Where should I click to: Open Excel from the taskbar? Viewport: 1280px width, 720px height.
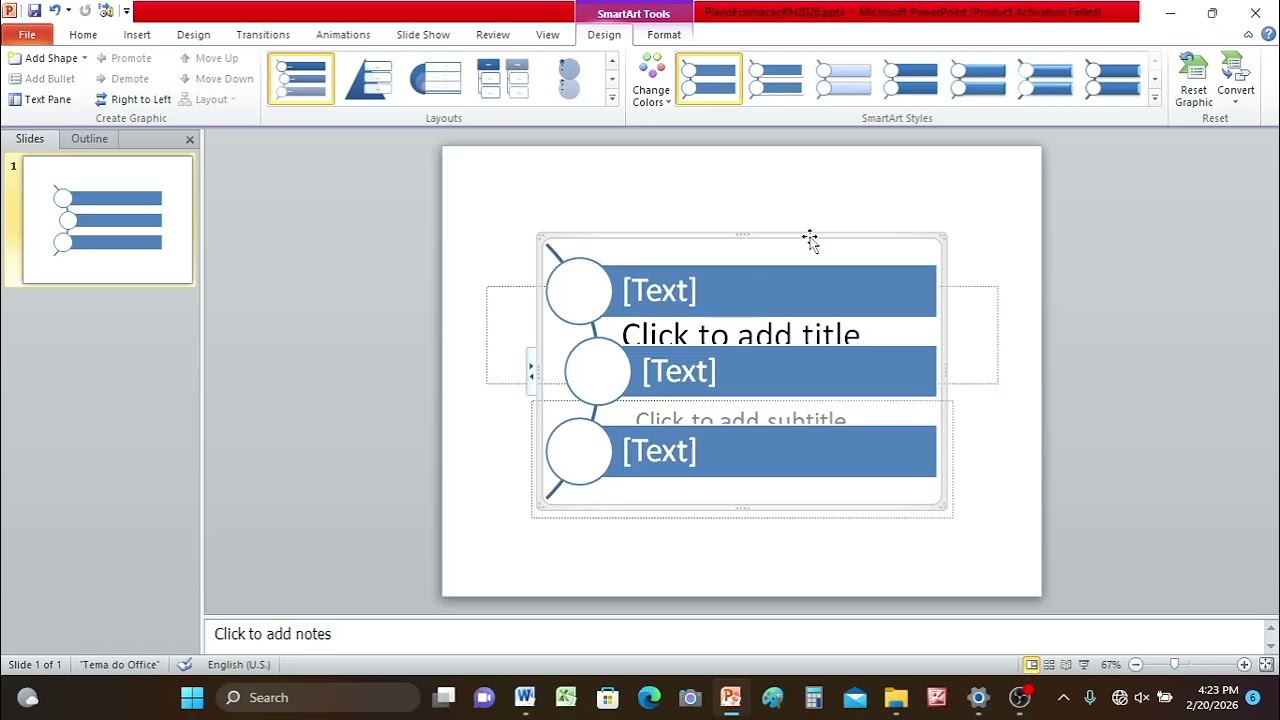click(566, 697)
